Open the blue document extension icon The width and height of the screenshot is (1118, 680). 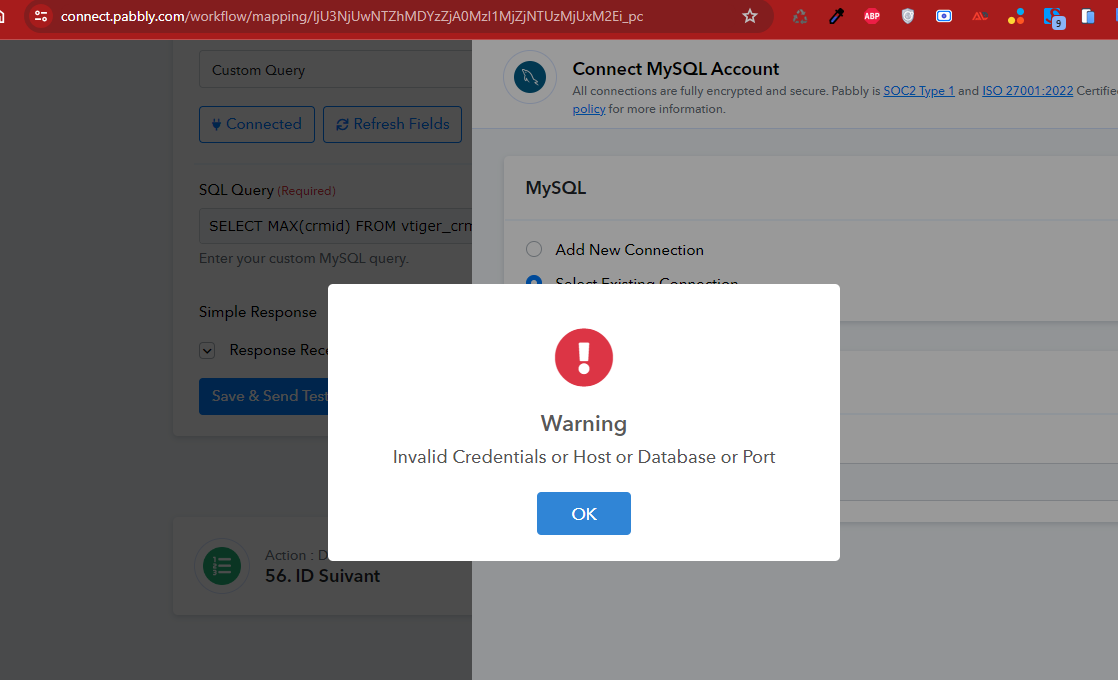point(1088,16)
